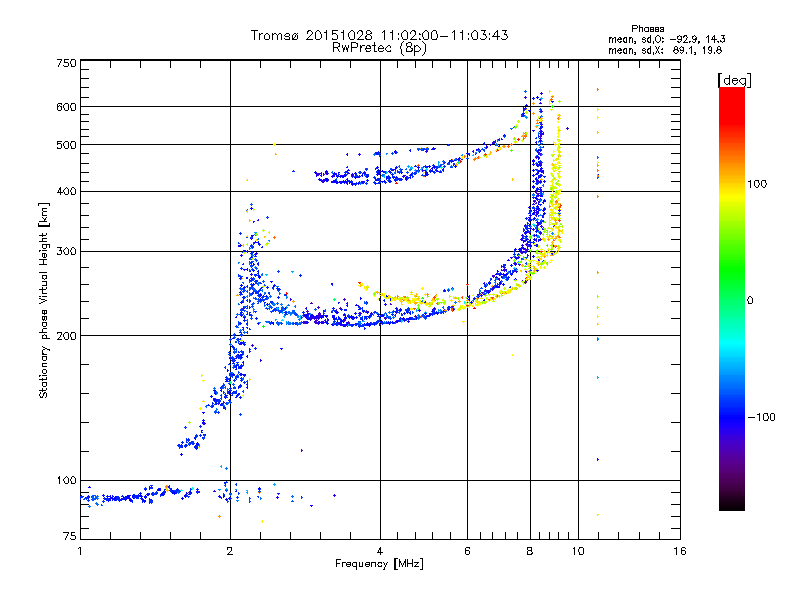Select the "mean, sd,O: -92.9, 14.3" line
Viewport: 800px width, 600px height.
coord(666,39)
